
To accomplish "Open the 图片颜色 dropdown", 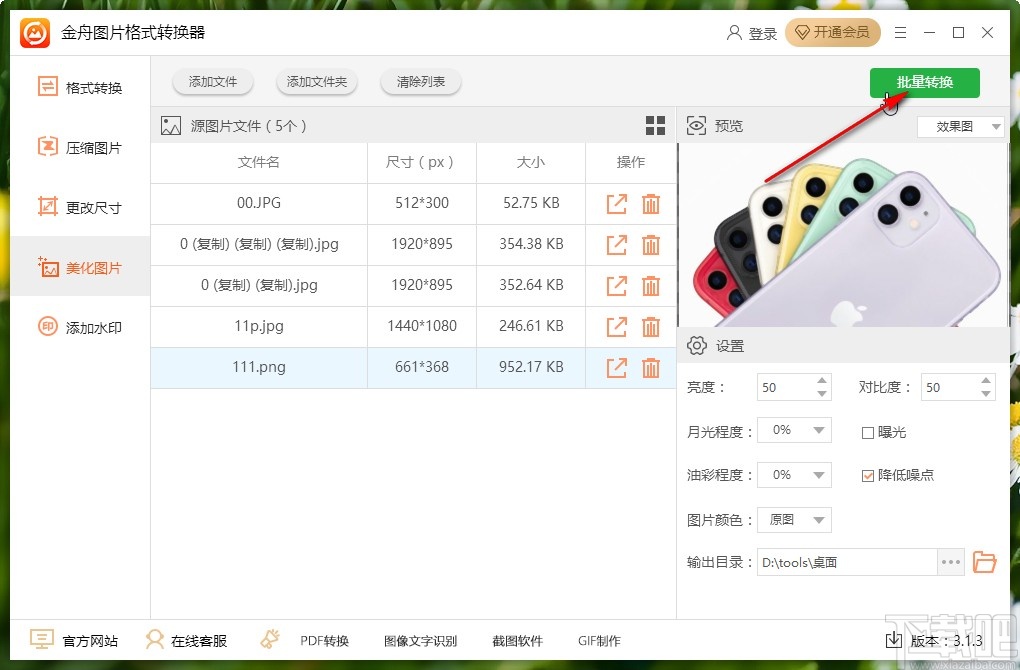I will coord(795,520).
